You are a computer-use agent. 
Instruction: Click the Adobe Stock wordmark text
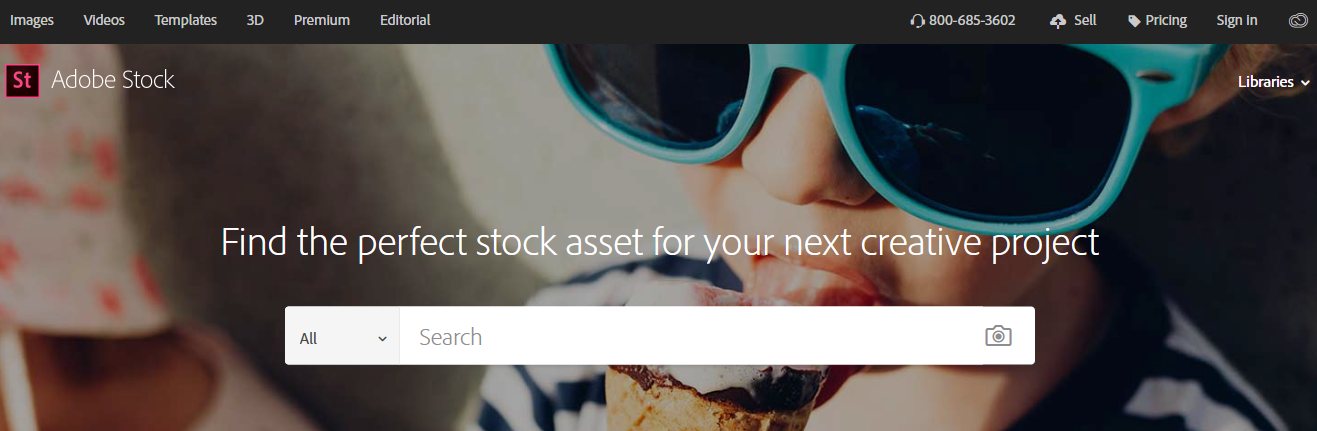(113, 80)
